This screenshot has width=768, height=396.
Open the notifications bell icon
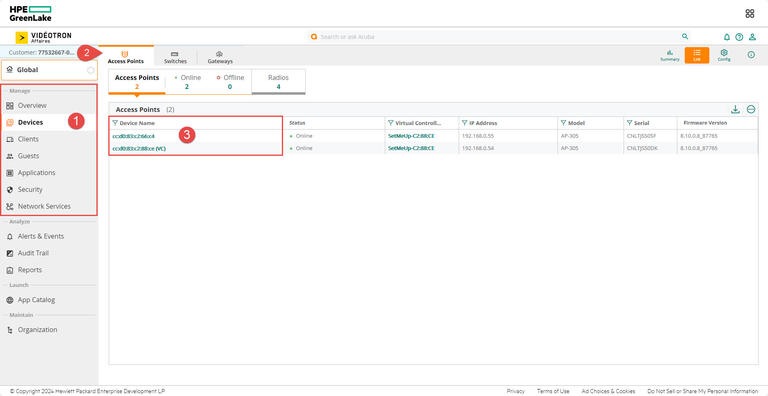(727, 37)
